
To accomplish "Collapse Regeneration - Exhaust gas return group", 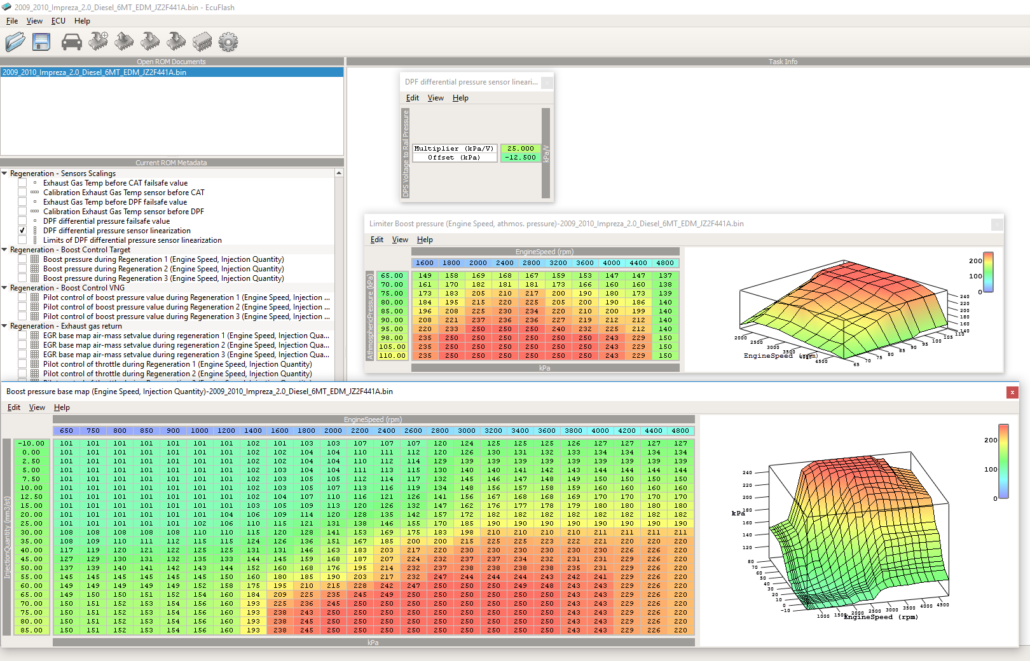I will [x=4, y=326].
